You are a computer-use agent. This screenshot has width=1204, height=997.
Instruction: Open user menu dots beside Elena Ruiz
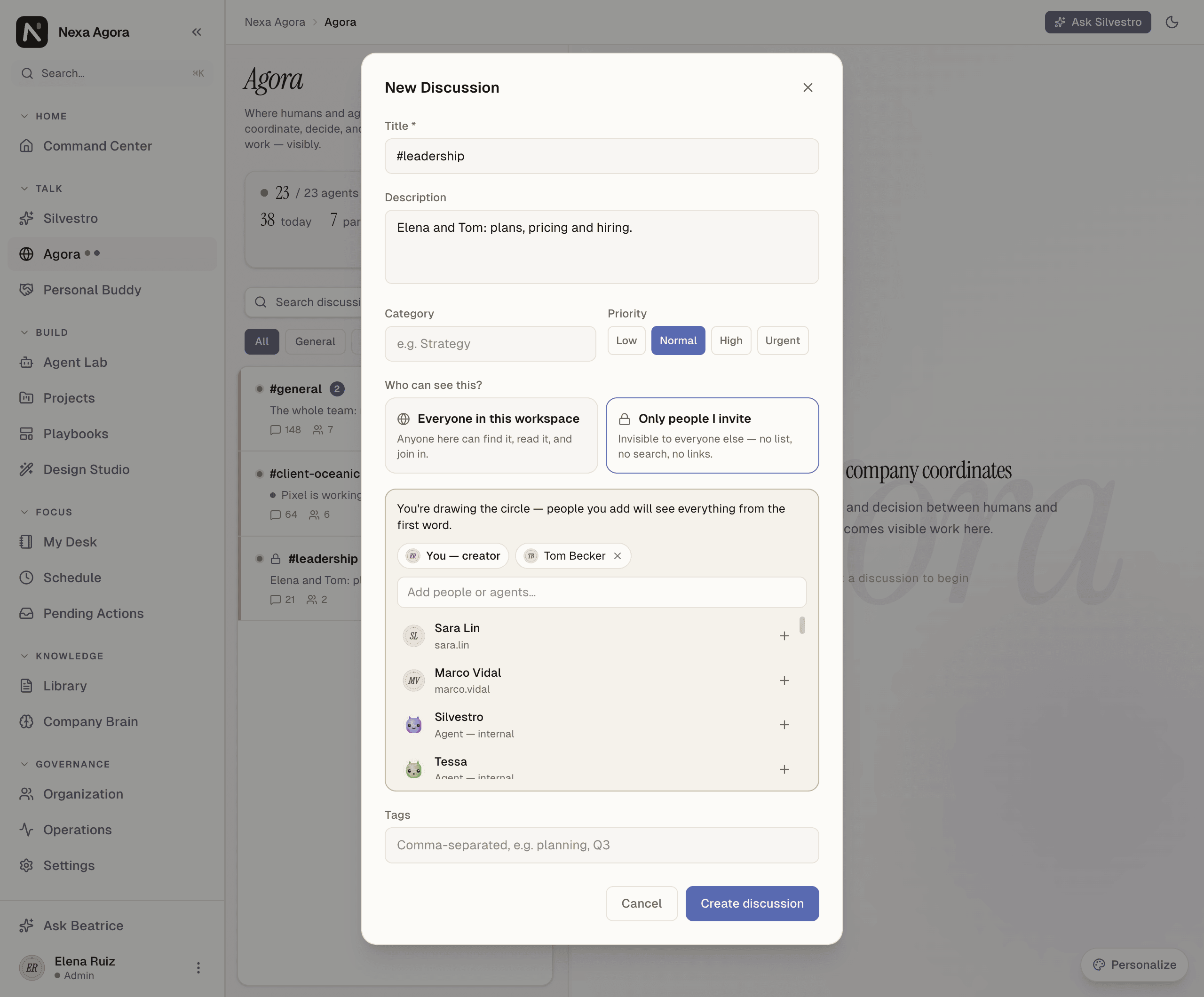point(198,968)
